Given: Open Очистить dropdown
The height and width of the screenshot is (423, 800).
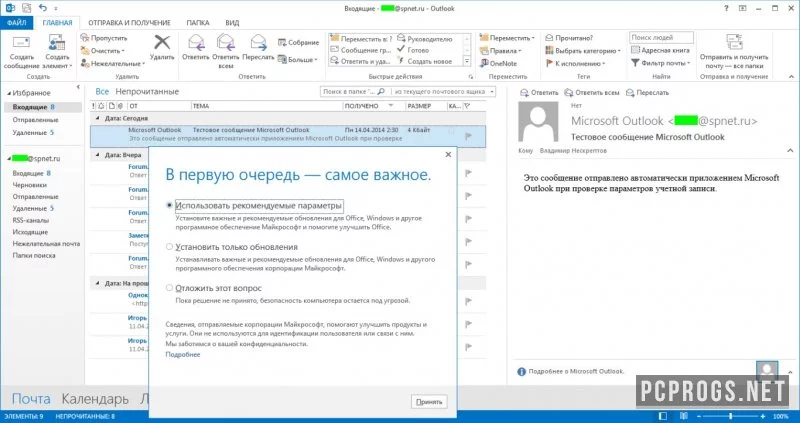Looking at the screenshot, I should coord(103,51).
